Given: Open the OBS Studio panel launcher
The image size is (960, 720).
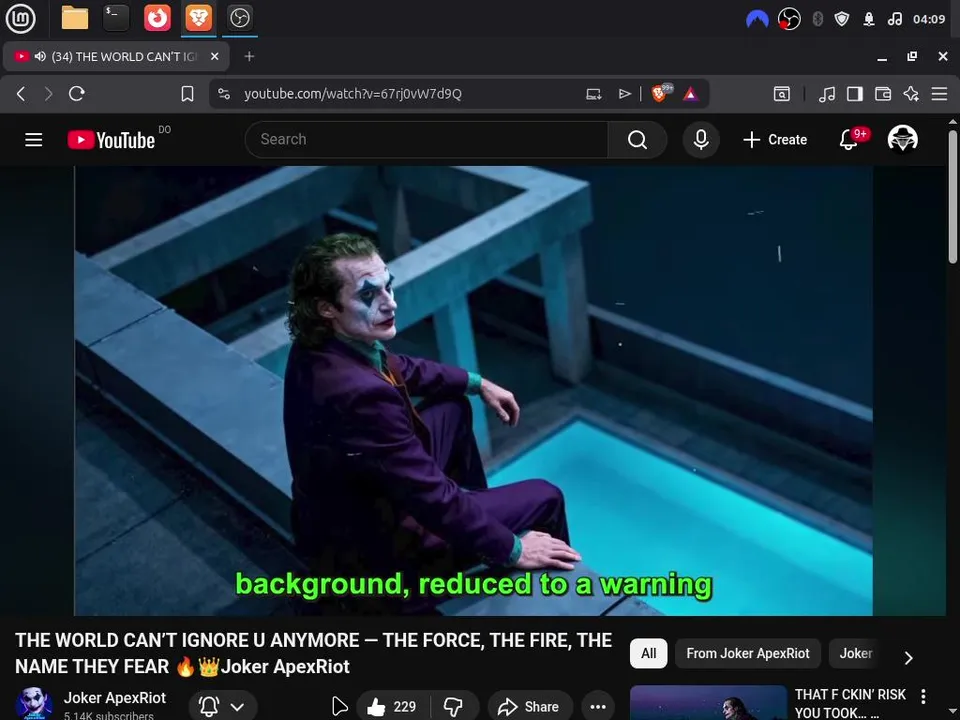Looking at the screenshot, I should click(239, 18).
